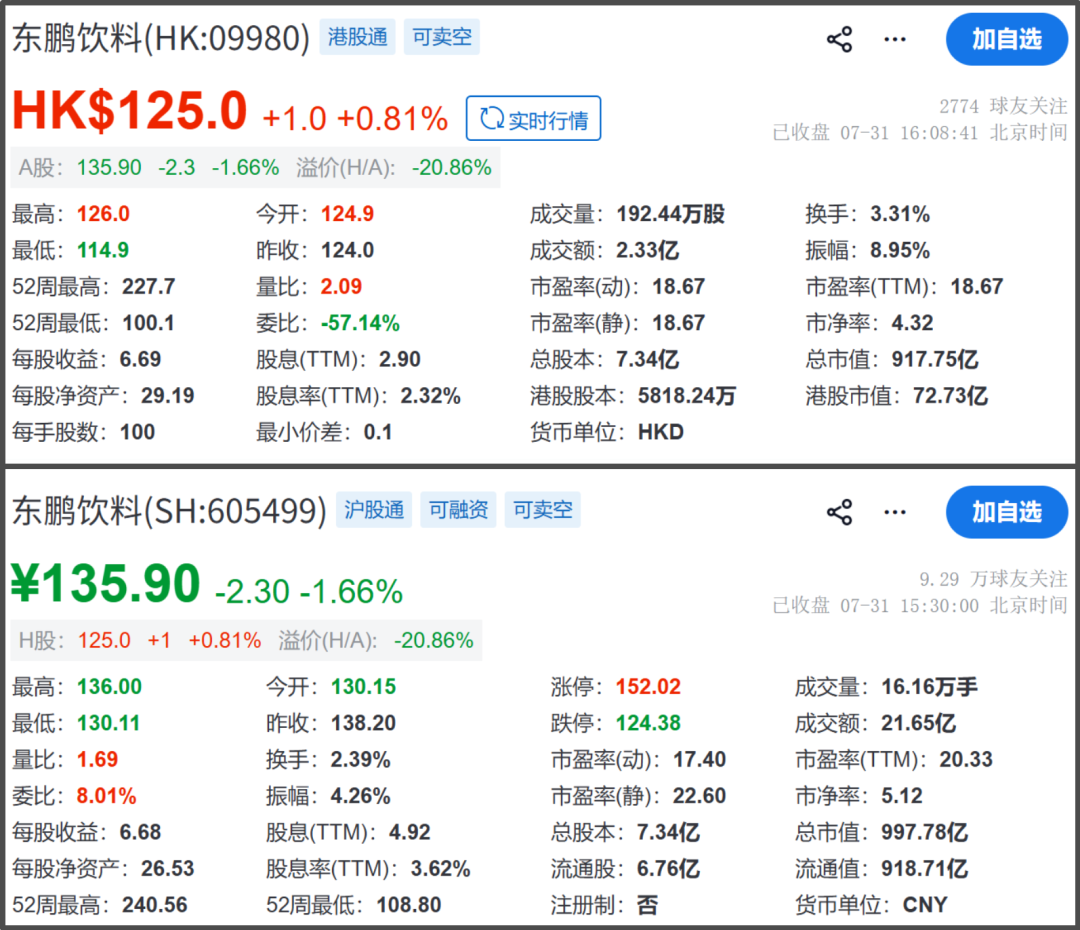Click 最低 130.11 value

coord(108,723)
